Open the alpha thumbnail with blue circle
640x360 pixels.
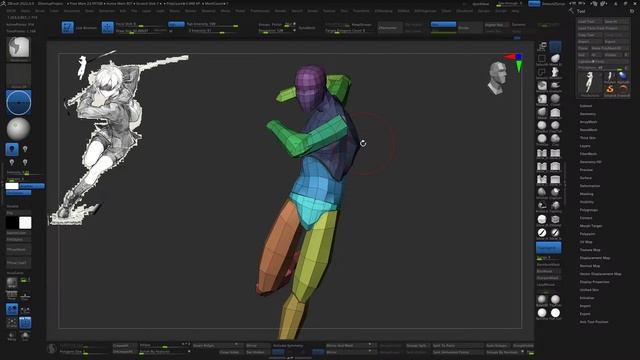click(19, 102)
